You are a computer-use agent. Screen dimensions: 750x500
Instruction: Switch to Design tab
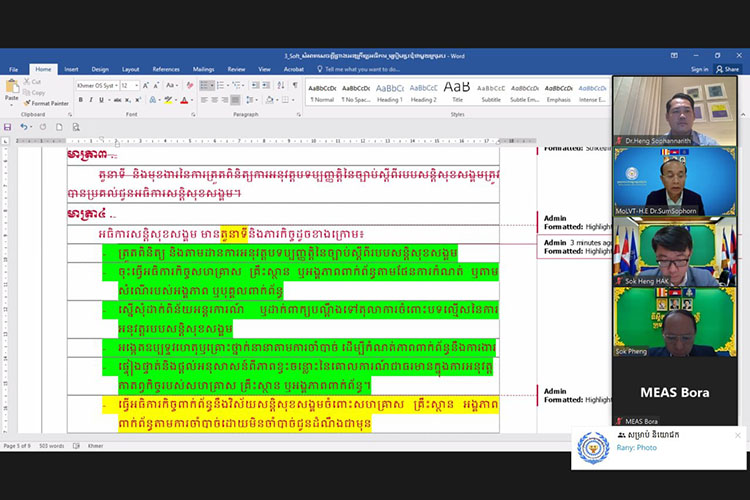coord(100,69)
